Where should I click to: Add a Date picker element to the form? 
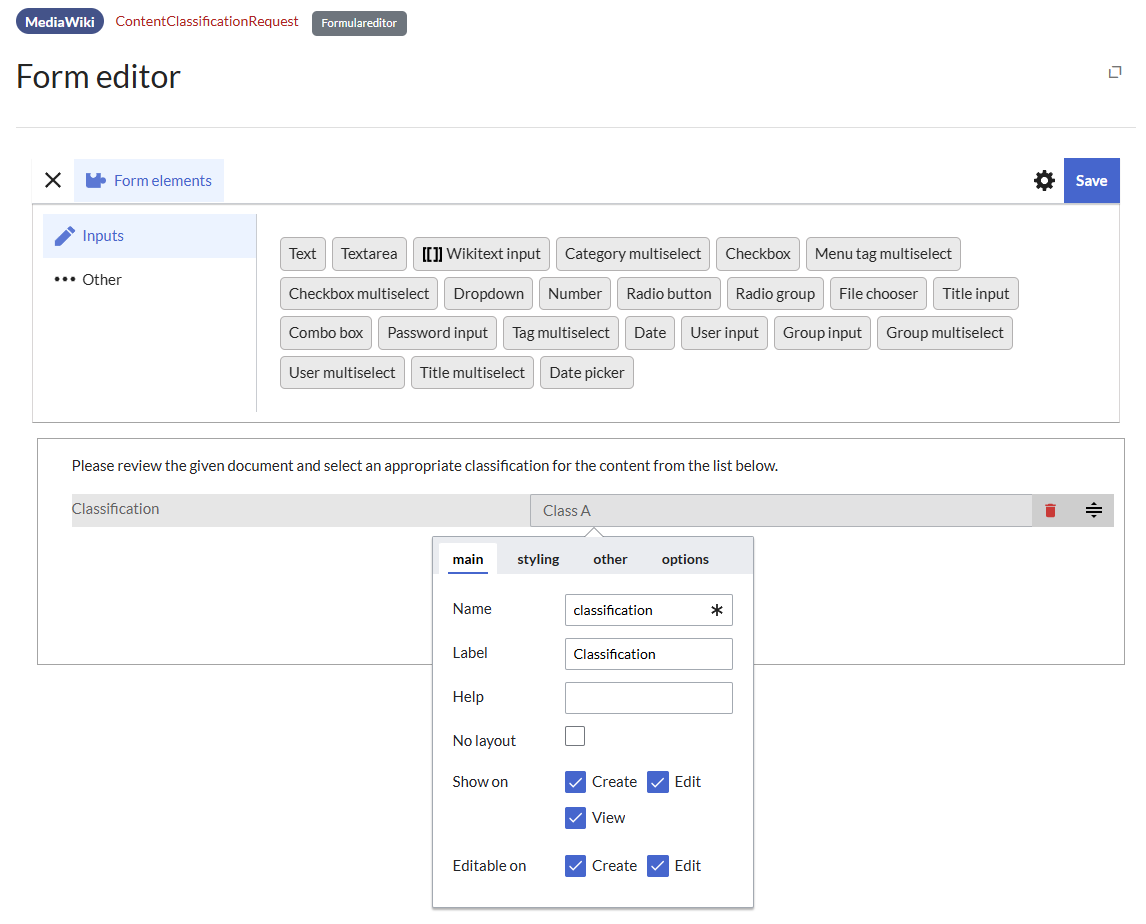click(x=587, y=373)
